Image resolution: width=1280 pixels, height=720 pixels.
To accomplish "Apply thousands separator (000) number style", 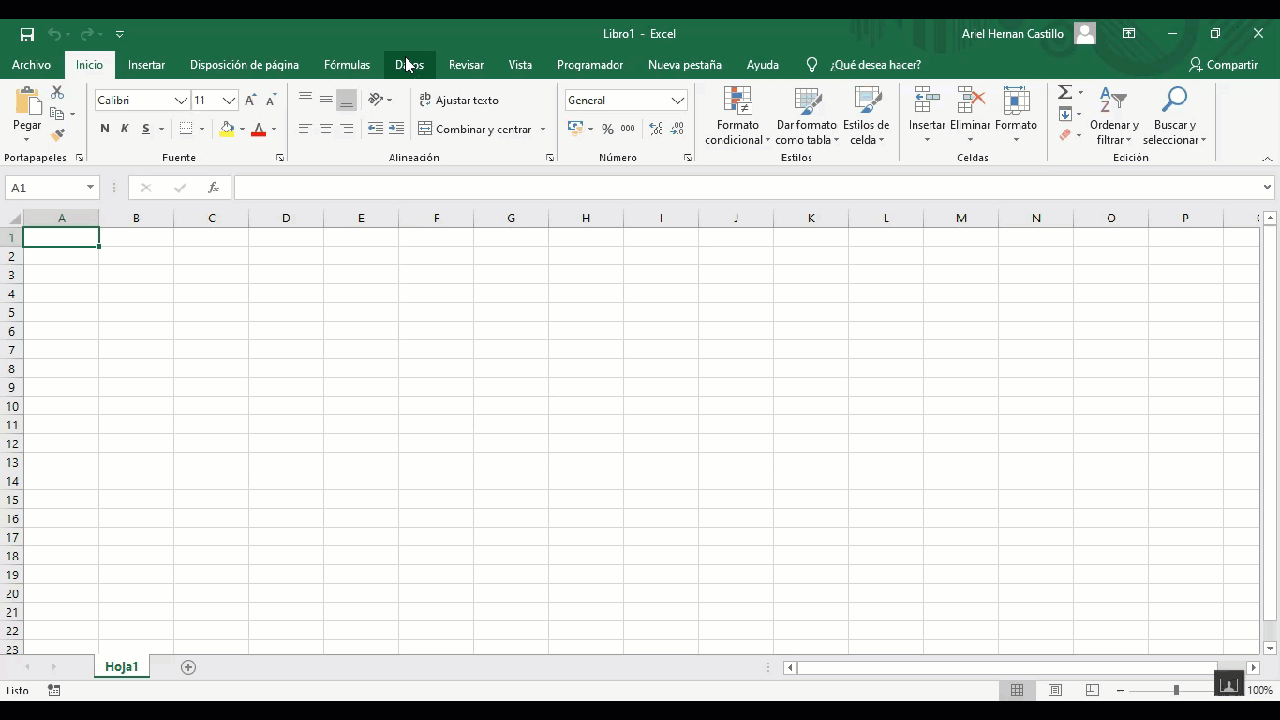I will pos(627,129).
